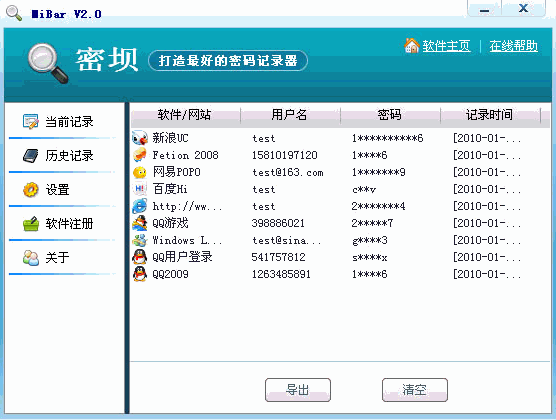Select the QQ游戏 entry
Image resolution: width=556 pixels, height=420 pixels.
(x=171, y=223)
